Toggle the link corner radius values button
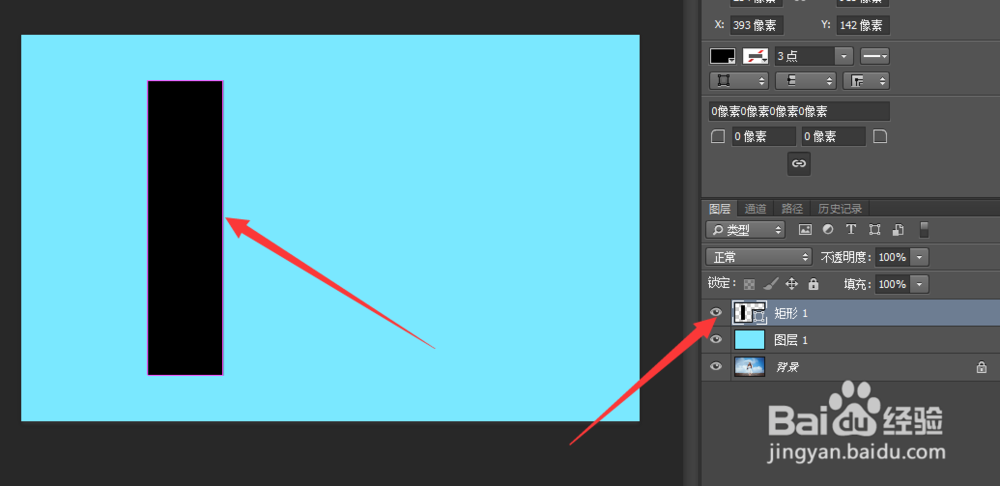This screenshot has height=486, width=1000. [799, 163]
